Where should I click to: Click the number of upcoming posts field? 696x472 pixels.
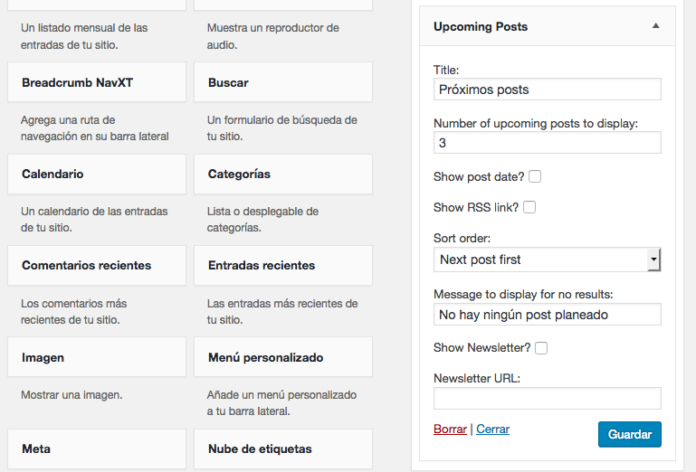(x=547, y=143)
